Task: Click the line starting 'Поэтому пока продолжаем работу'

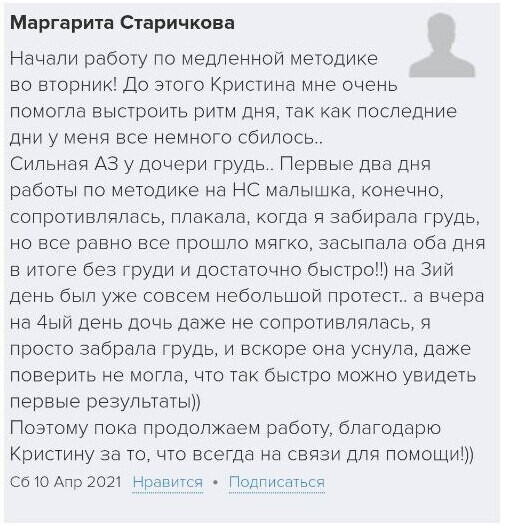Action: [x=225, y=429]
